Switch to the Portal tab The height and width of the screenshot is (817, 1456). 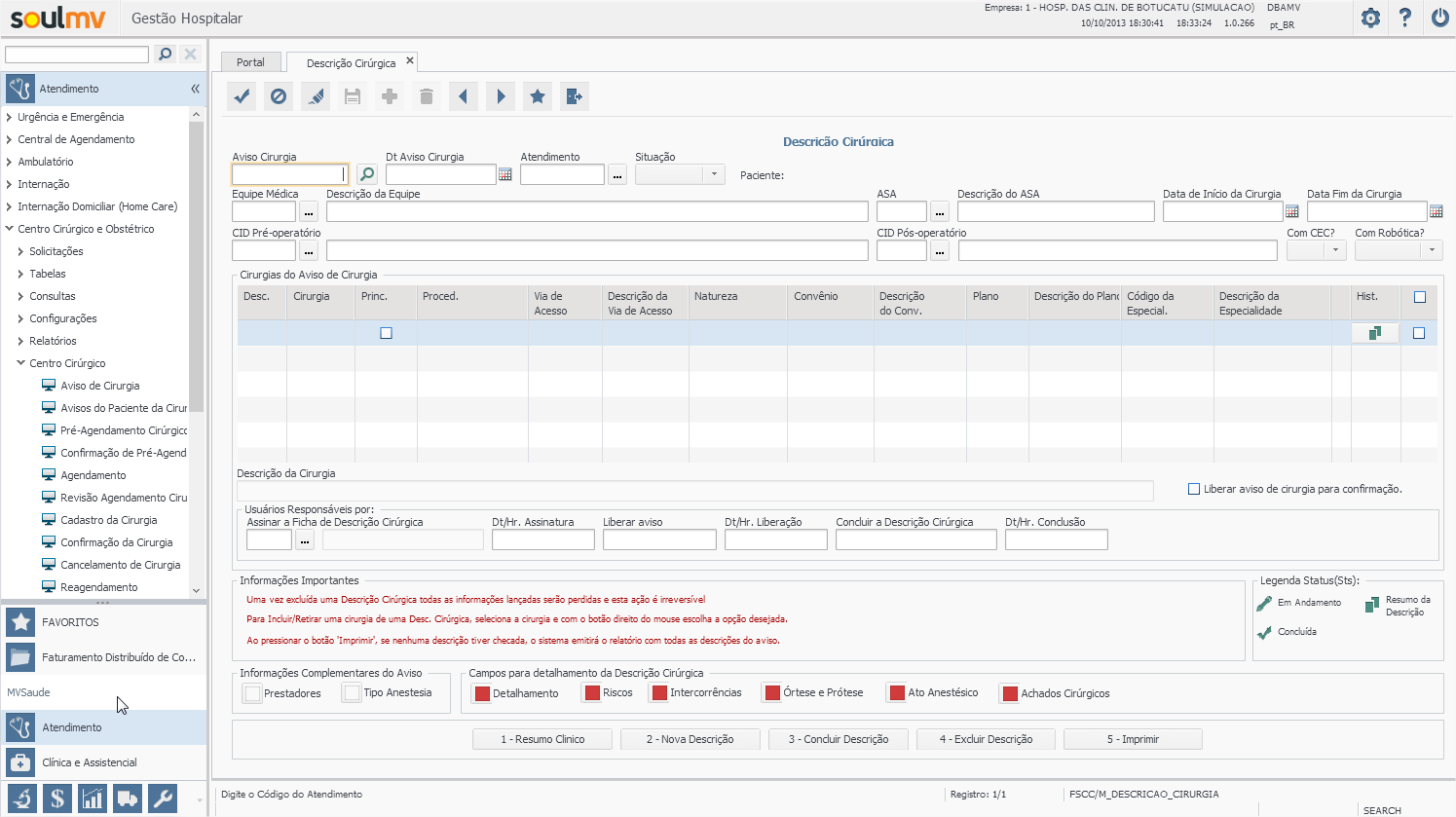250,62
